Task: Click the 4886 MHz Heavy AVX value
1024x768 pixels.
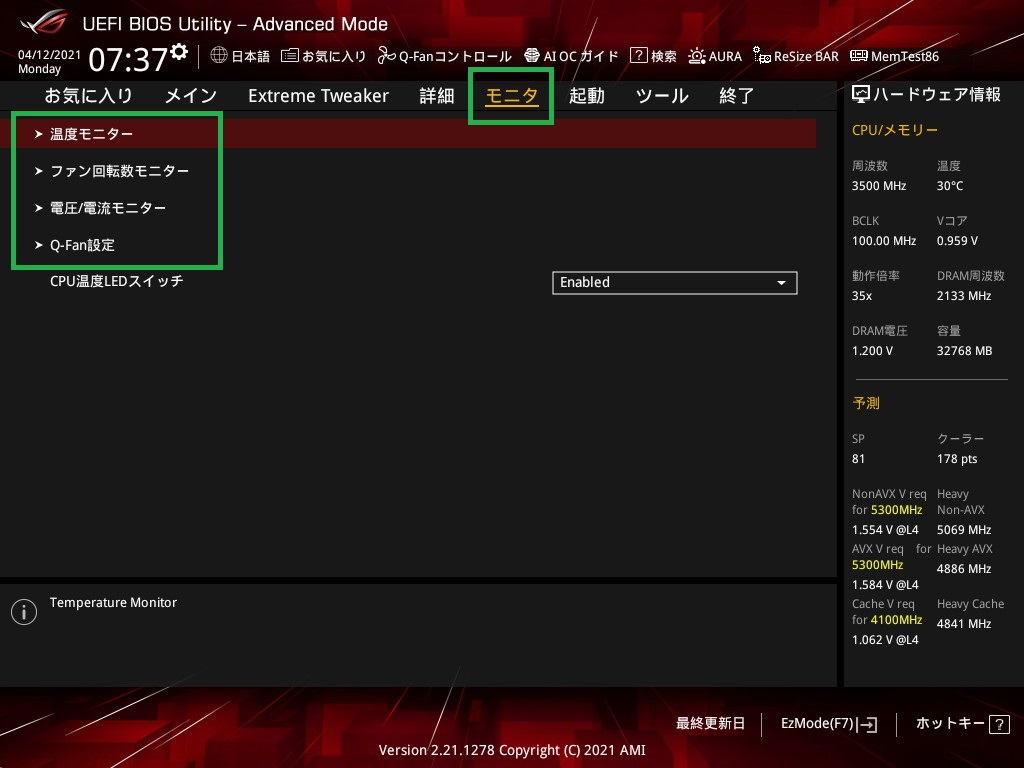Action: [x=964, y=569]
